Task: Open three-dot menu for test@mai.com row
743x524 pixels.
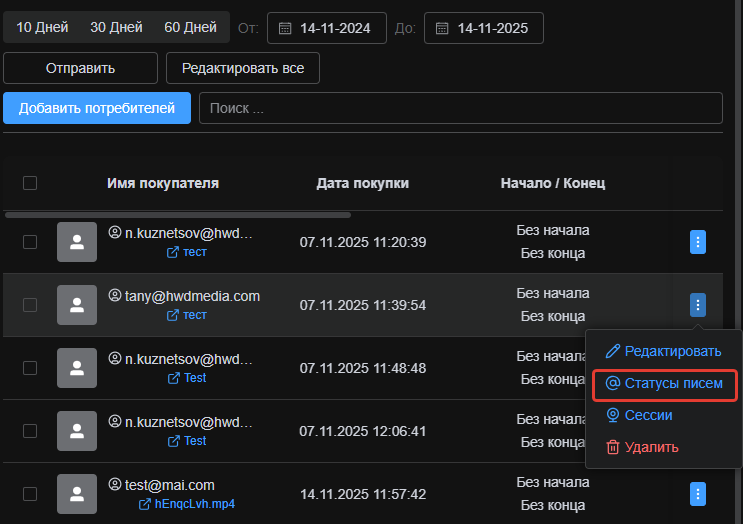Action: coord(698,494)
